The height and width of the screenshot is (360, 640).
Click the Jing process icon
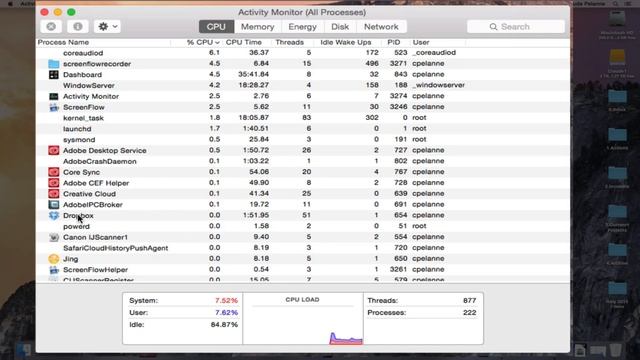click(x=53, y=259)
